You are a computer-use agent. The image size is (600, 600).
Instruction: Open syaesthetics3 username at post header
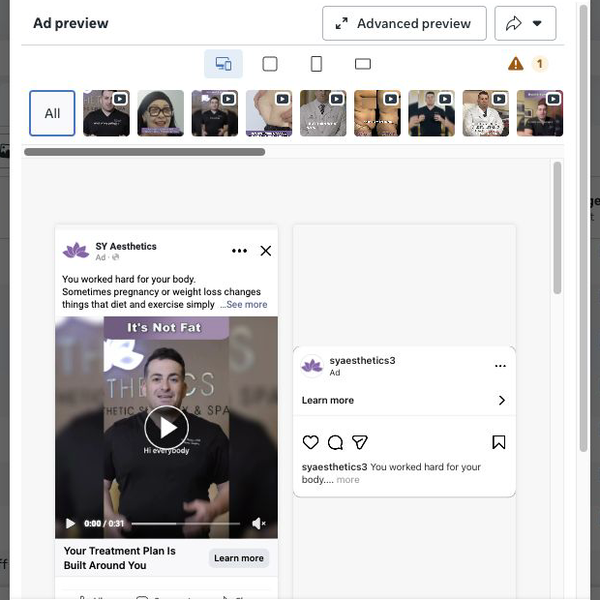click(362, 360)
